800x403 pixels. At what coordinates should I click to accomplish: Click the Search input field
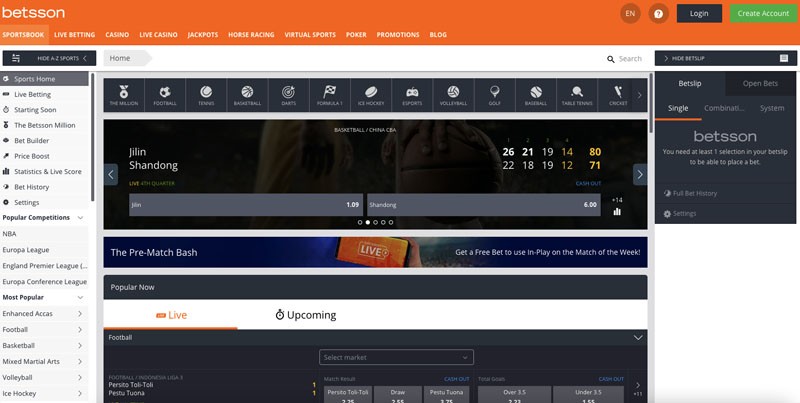coord(630,59)
